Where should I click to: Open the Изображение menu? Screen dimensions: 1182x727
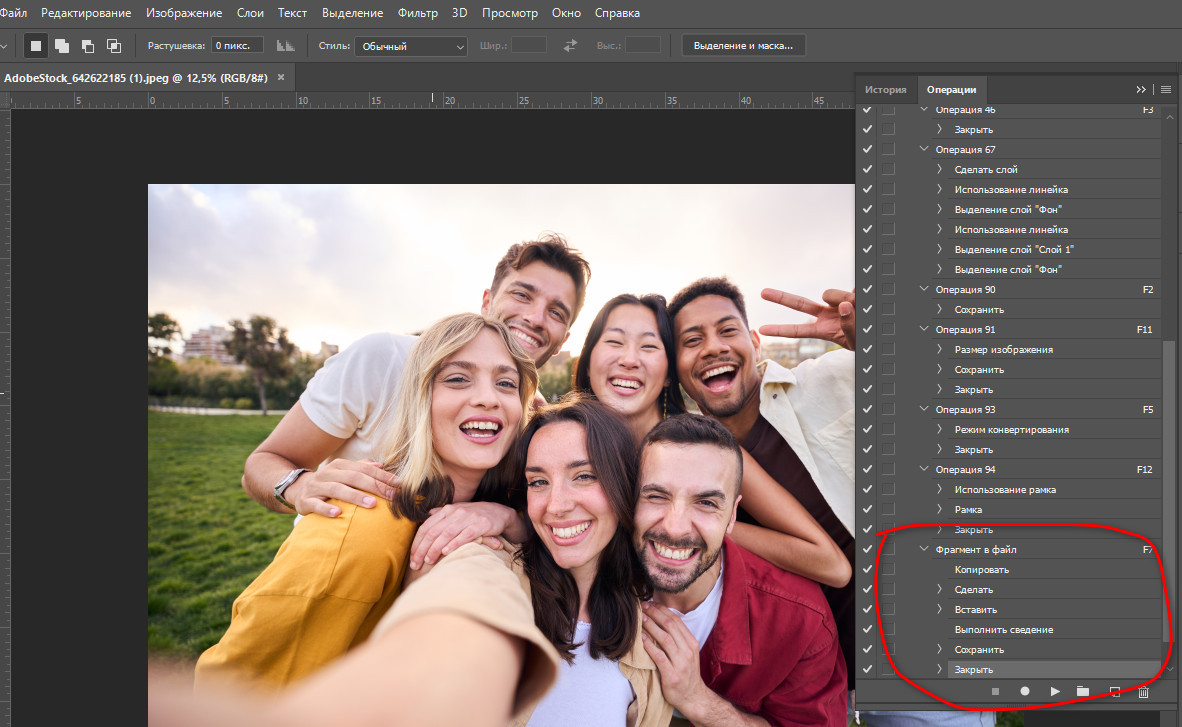tap(184, 13)
